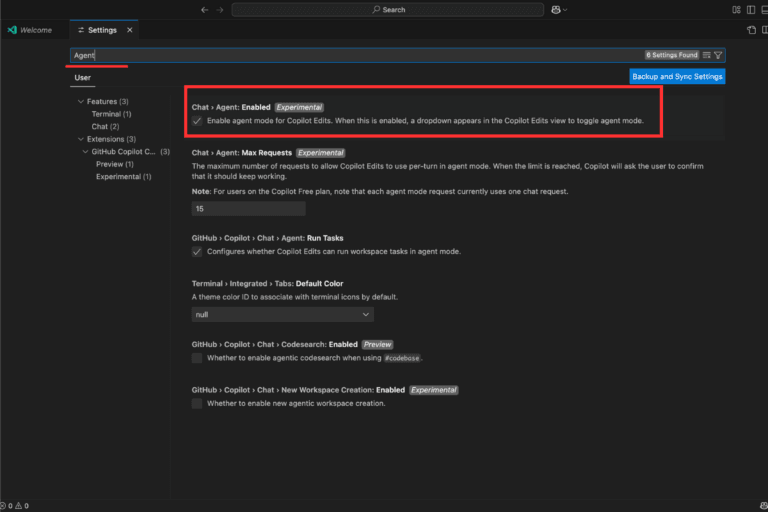Enable the Codesearch Enabled checkbox
Viewport: 768px width, 512px height.
coord(197,358)
